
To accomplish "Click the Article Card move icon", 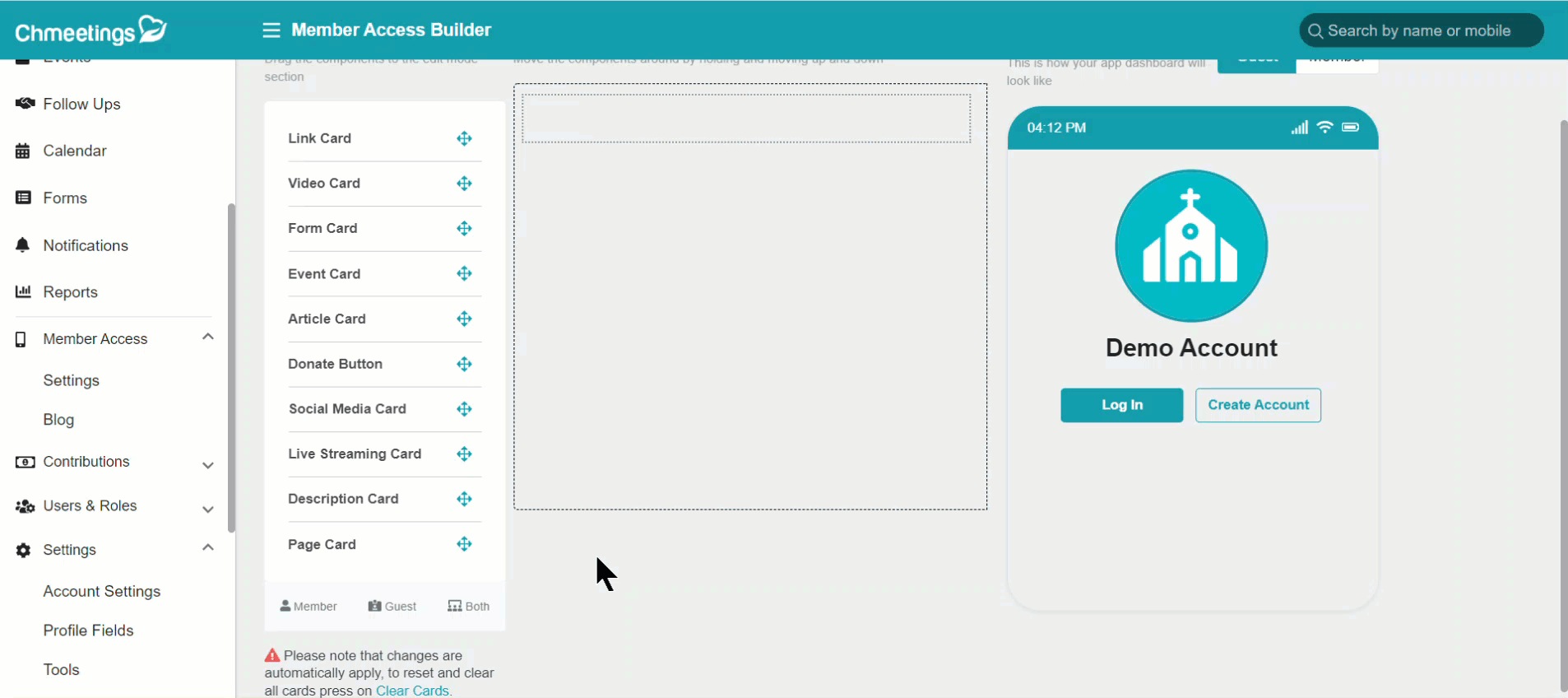I will click(465, 319).
